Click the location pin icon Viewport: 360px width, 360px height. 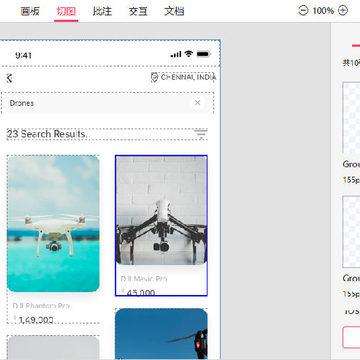pos(154,77)
